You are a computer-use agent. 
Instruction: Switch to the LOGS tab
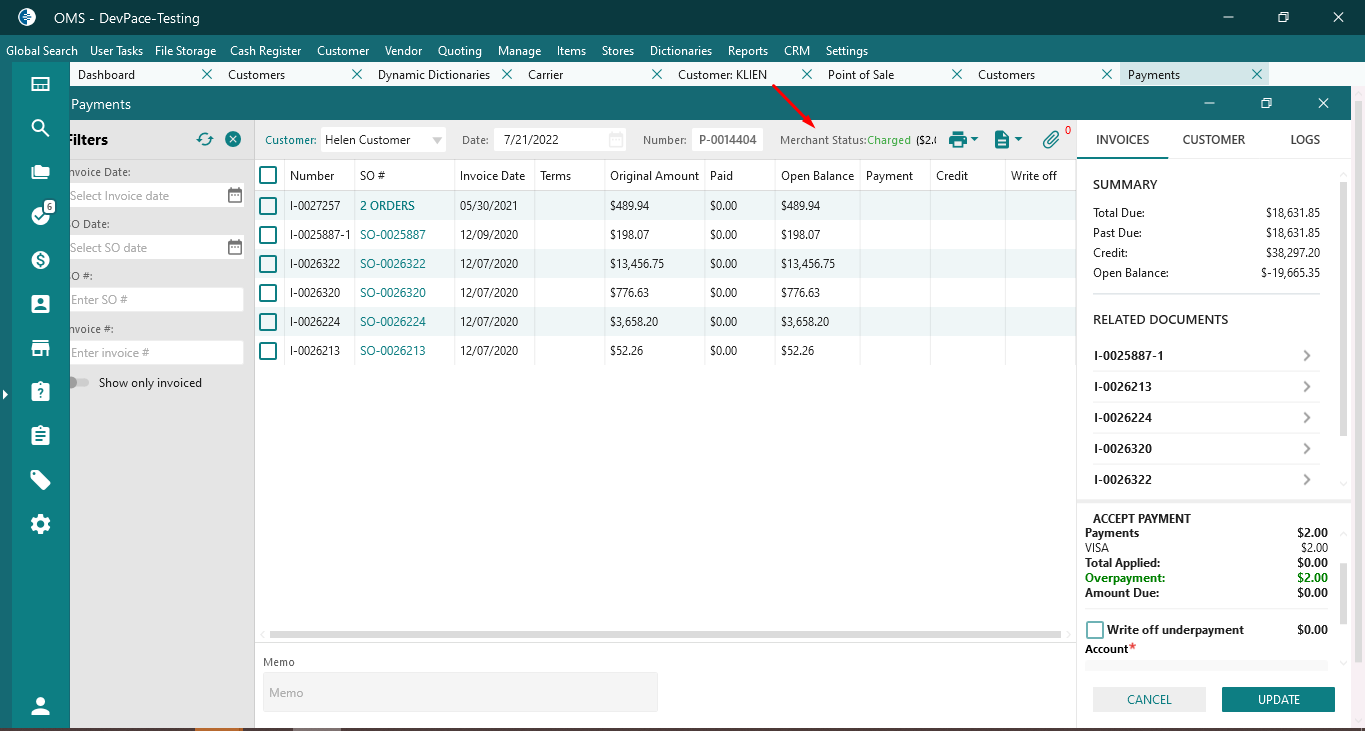[1305, 140]
